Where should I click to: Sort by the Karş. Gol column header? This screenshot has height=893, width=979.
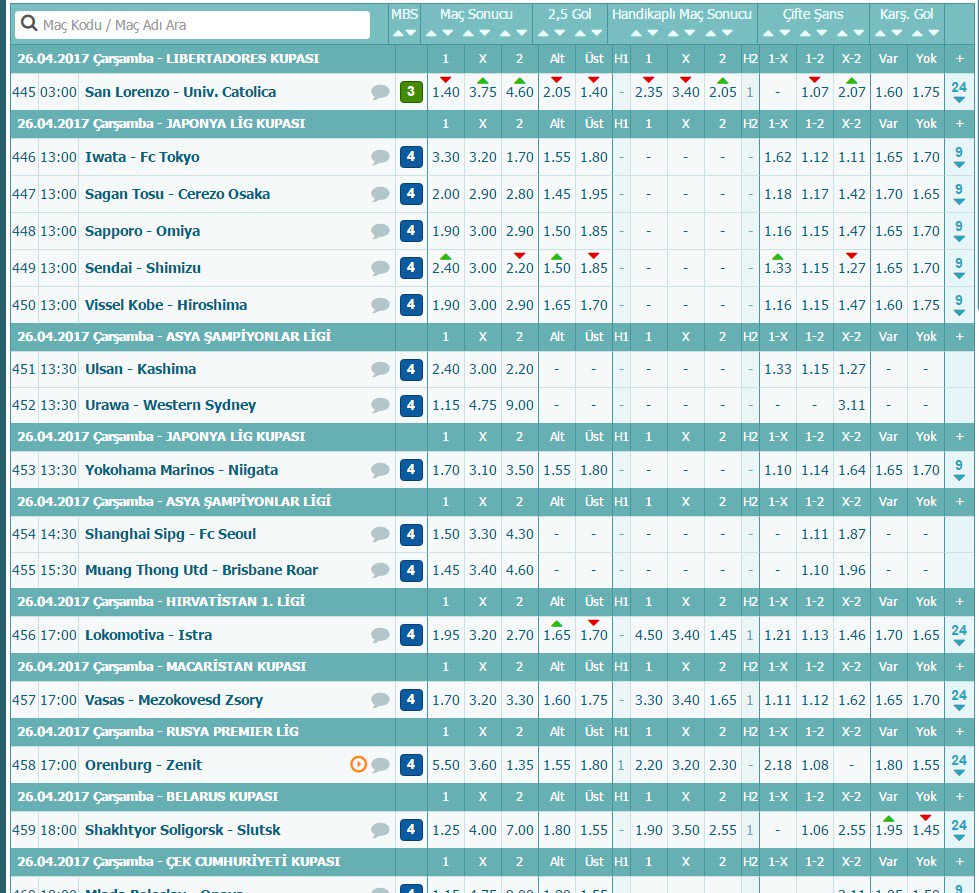[907, 14]
